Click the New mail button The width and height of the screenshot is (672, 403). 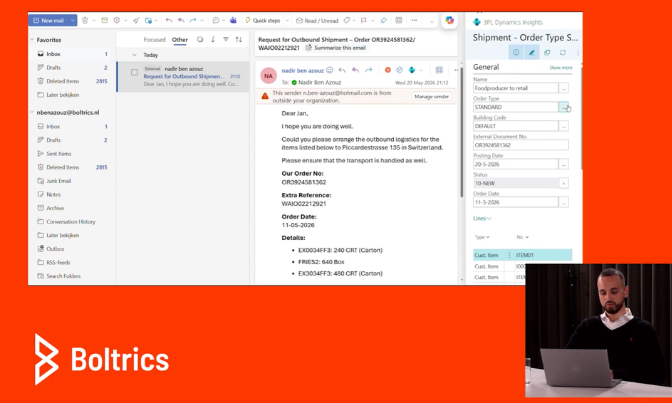[x=48, y=20]
